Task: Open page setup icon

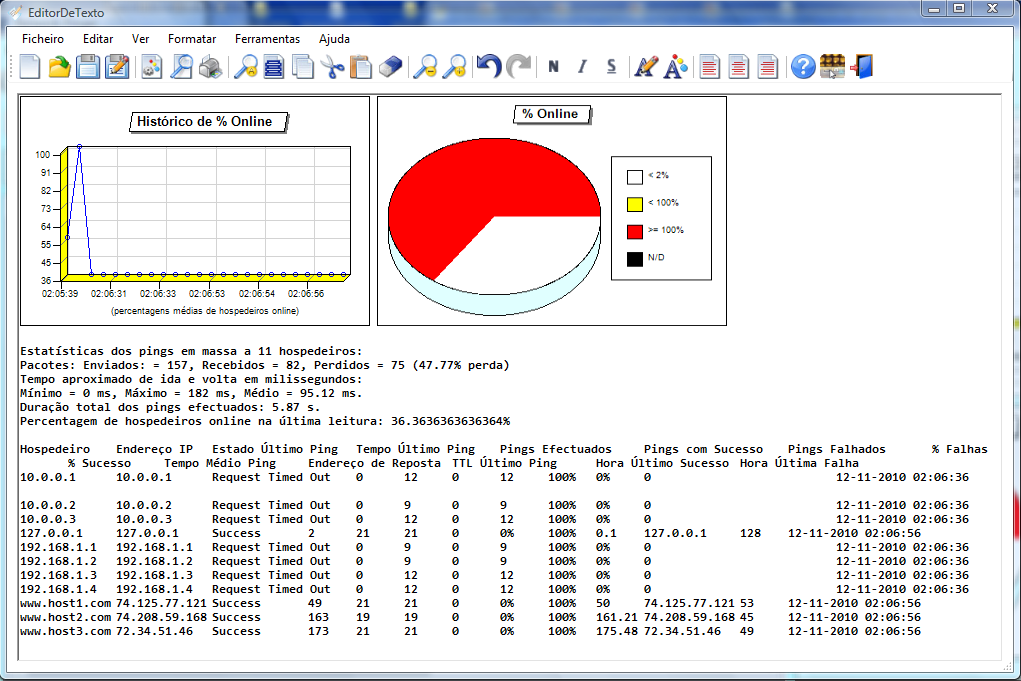Action: coord(152,67)
